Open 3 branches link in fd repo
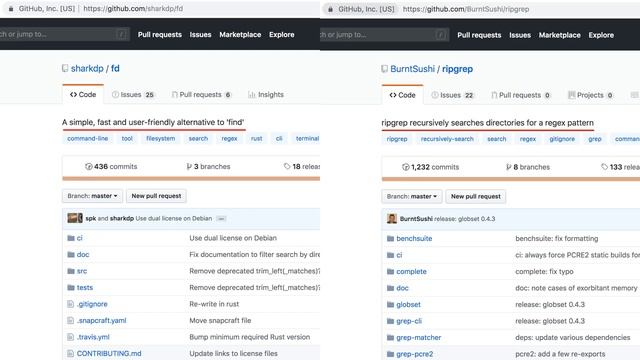Screen dimensions: 640x360 (x=209, y=167)
